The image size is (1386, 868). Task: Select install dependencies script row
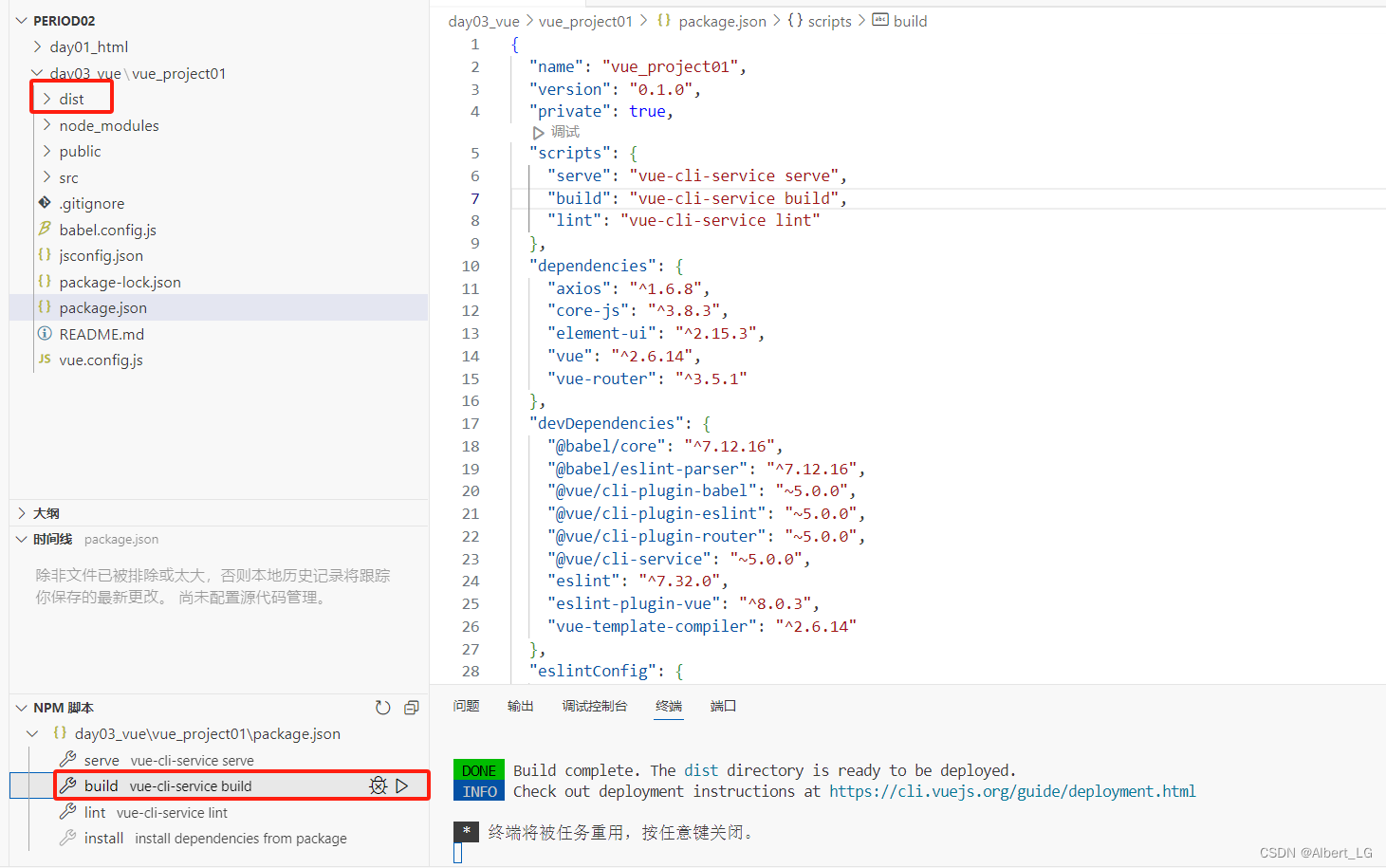219,838
